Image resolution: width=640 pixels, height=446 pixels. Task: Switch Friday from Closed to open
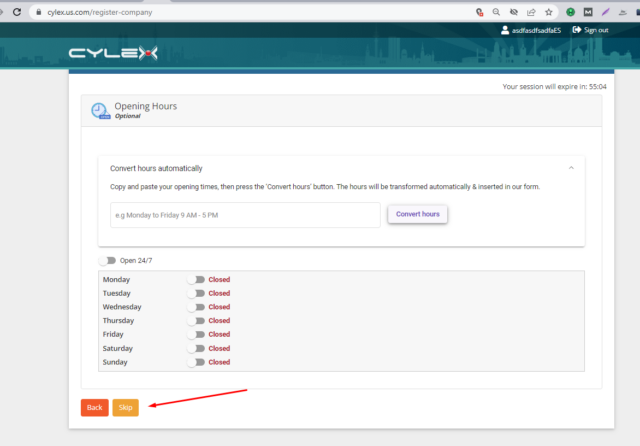196,335
